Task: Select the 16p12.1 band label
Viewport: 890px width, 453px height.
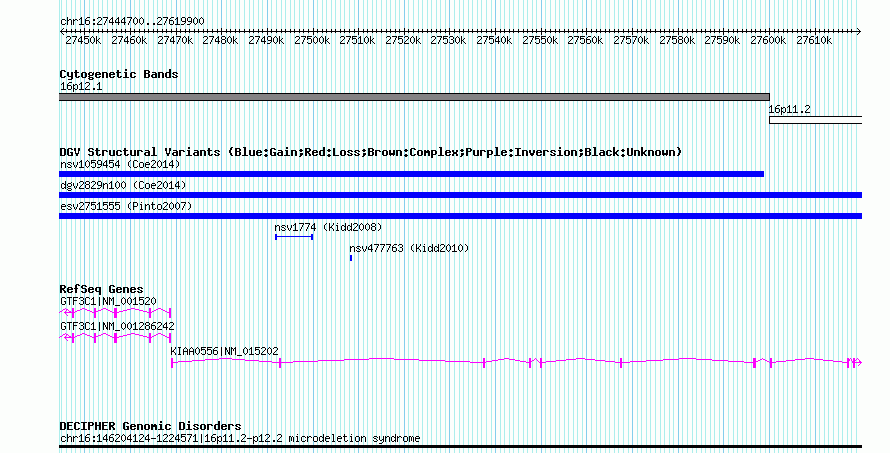Action: (x=81, y=86)
